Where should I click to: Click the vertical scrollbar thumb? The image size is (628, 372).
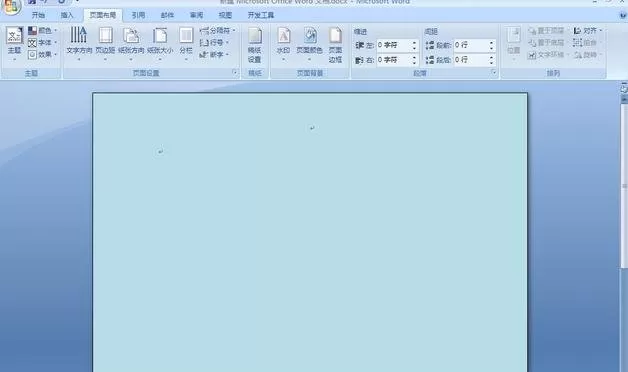pyautogui.click(x=624, y=186)
